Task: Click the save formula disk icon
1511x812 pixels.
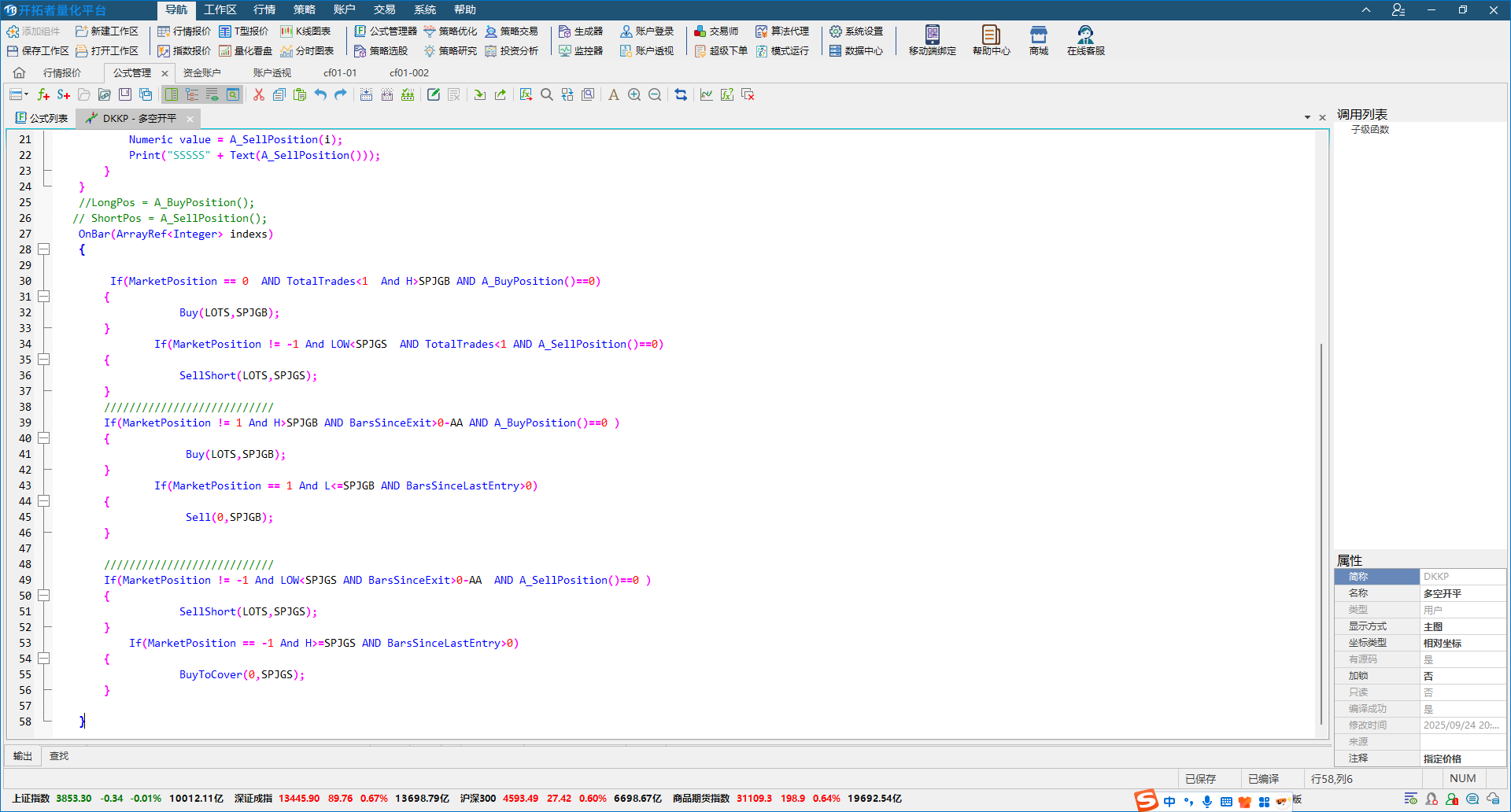Action: tap(125, 94)
